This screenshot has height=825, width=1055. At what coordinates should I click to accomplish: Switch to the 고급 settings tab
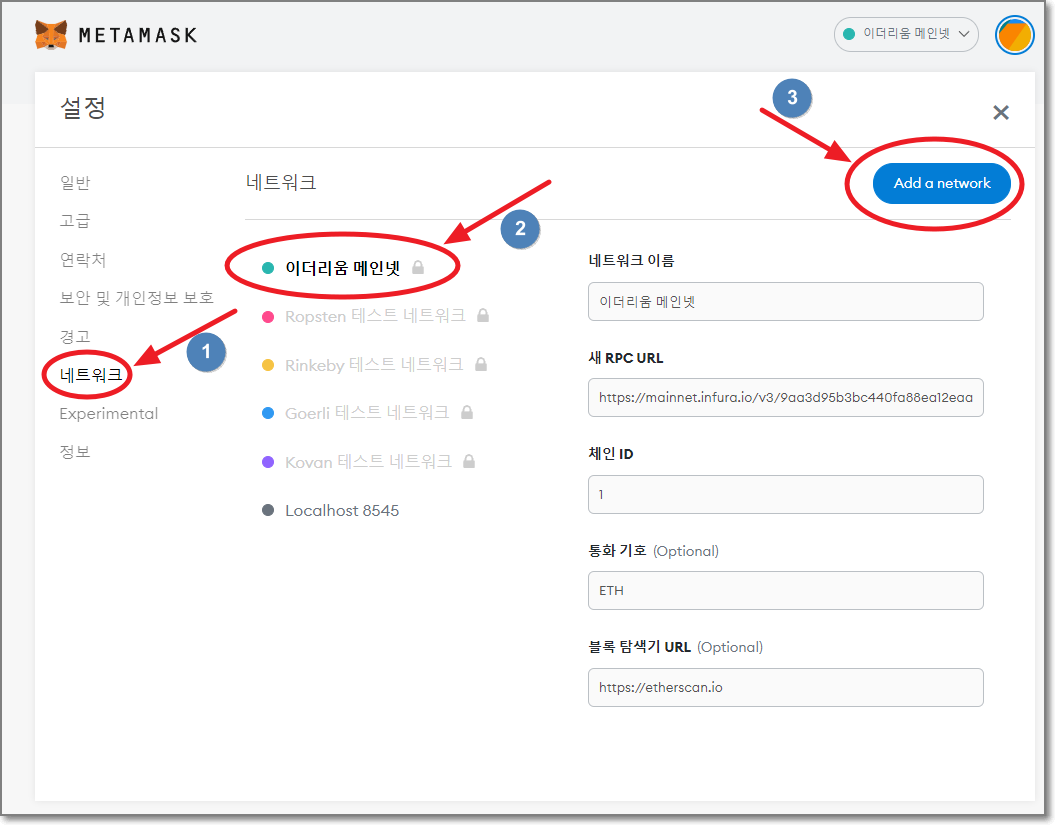[76, 221]
